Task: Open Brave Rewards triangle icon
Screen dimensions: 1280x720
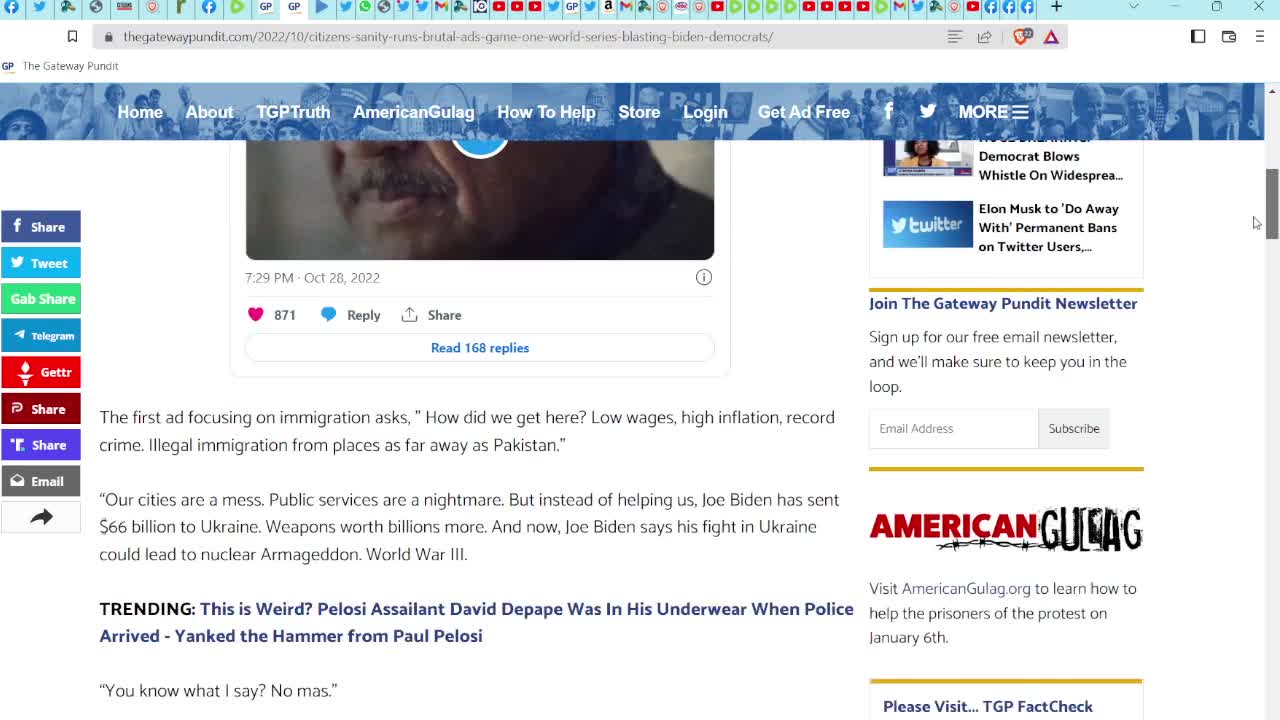Action: [1051, 36]
